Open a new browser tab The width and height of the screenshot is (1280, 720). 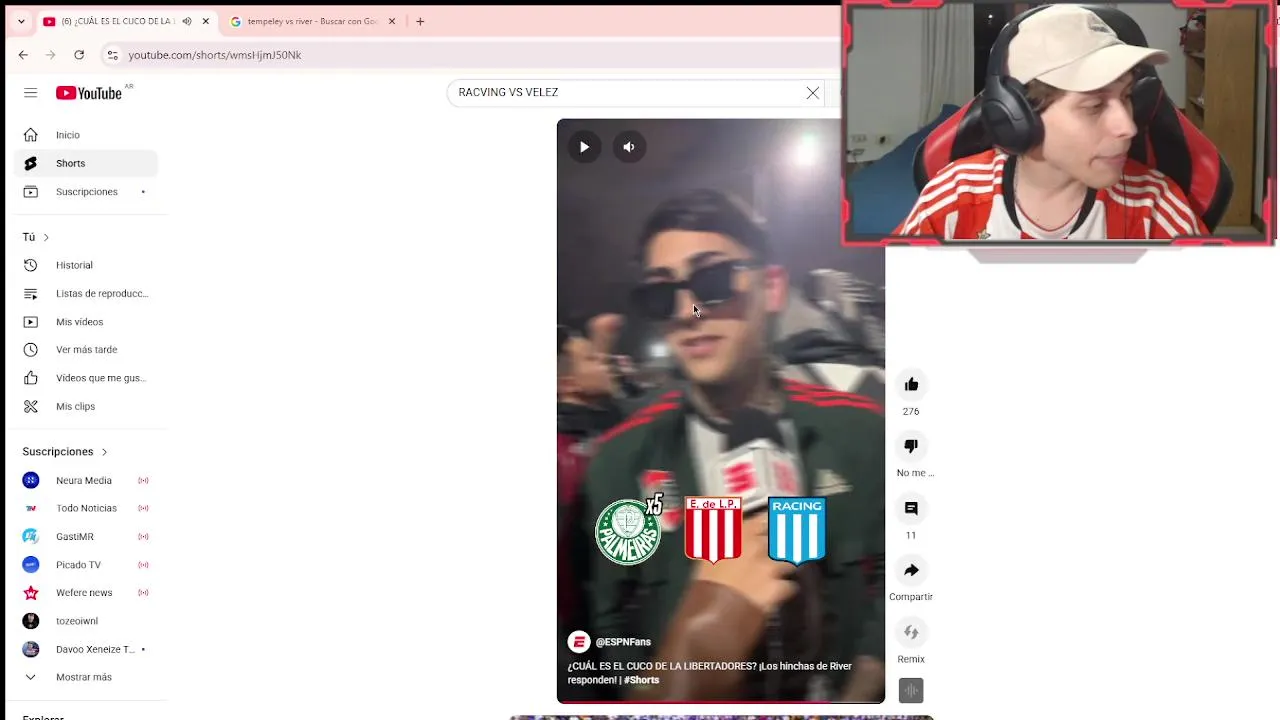[x=420, y=21]
